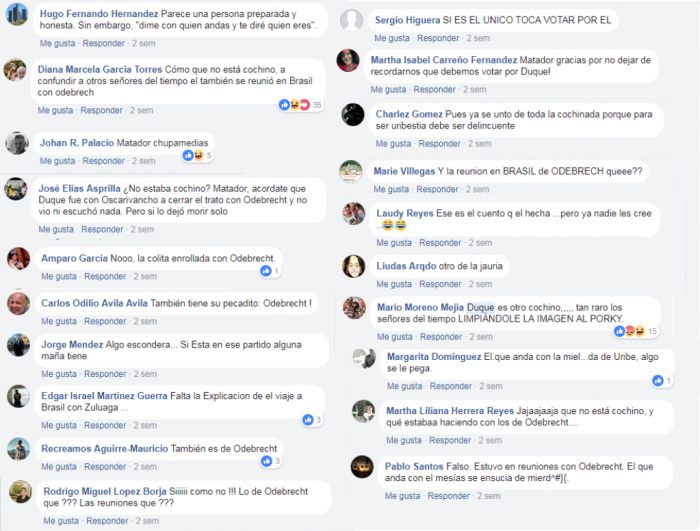This screenshot has height=531, width=700.
Task: Open the 2 sem timestamp on Laudy Reyes's comment
Action: click(x=480, y=243)
